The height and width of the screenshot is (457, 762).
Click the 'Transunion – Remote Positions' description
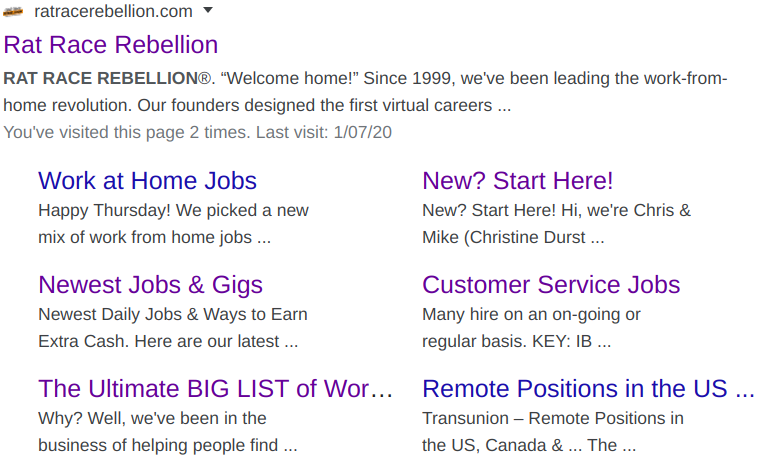pos(553,419)
